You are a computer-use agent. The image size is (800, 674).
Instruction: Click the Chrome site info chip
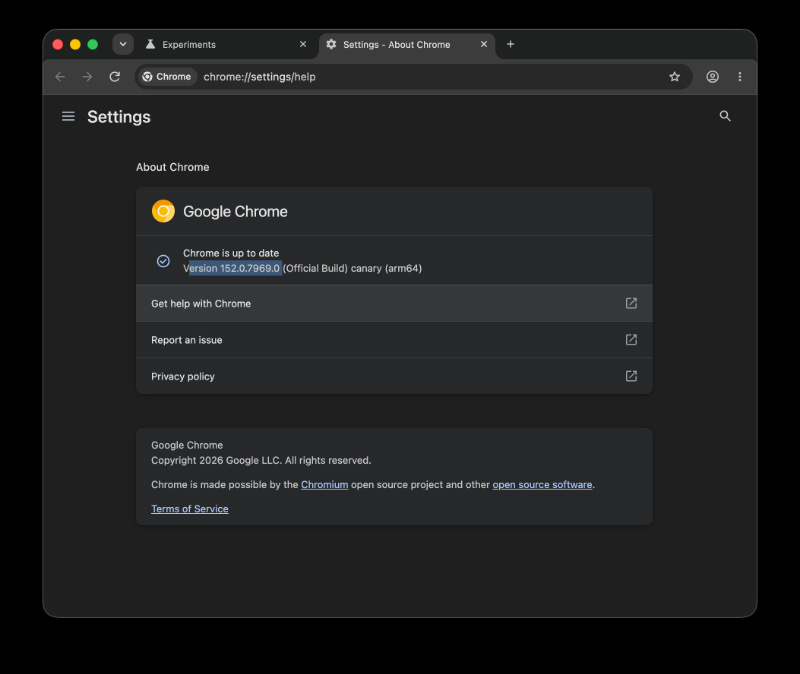click(x=167, y=77)
